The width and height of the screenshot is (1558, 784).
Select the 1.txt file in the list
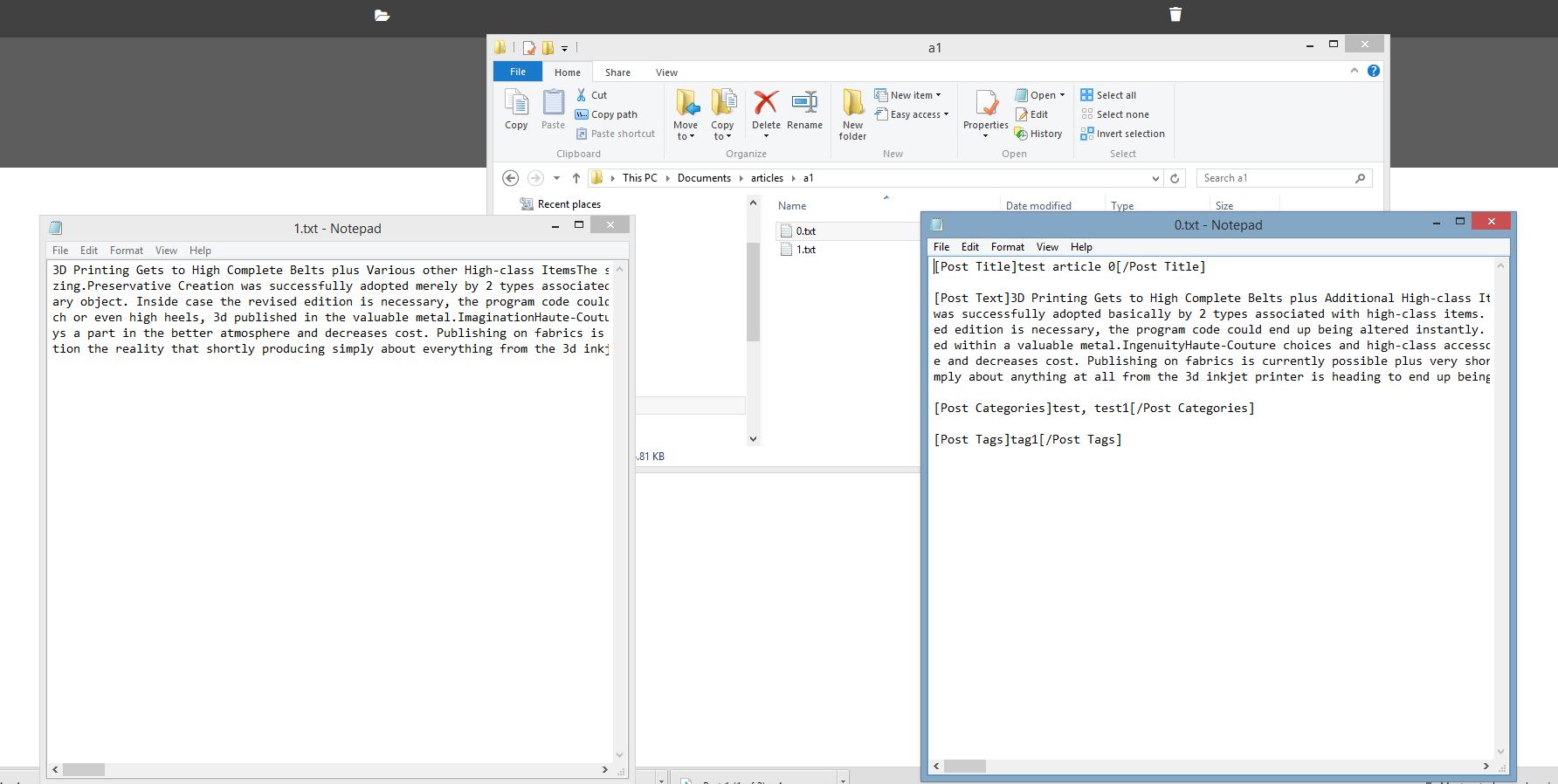[x=806, y=250]
